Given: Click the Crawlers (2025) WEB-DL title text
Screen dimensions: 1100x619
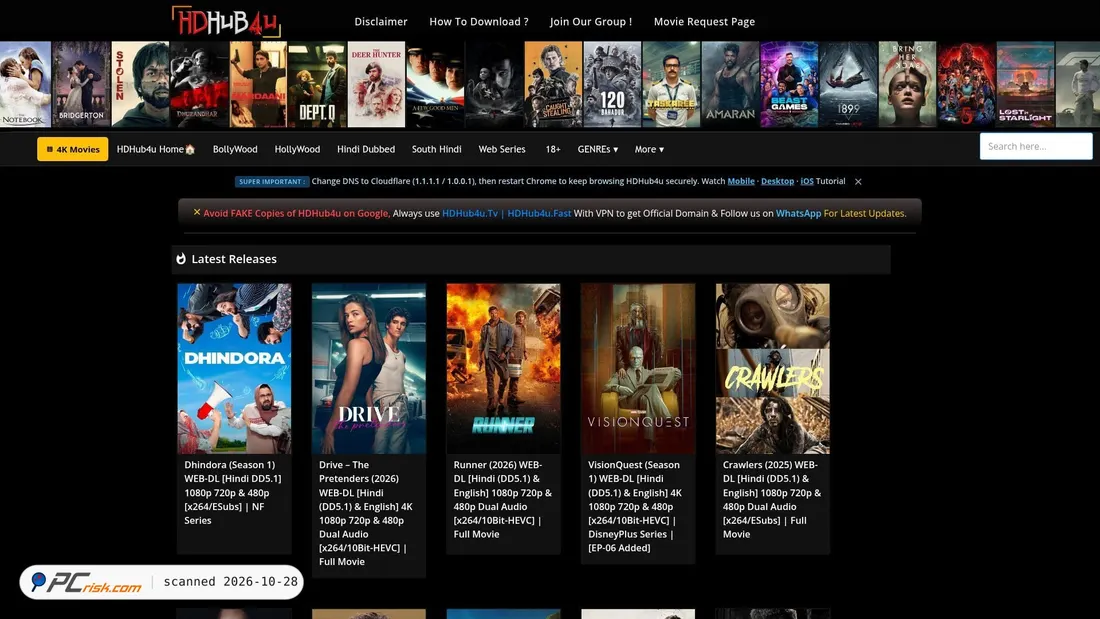Looking at the screenshot, I should [772, 499].
